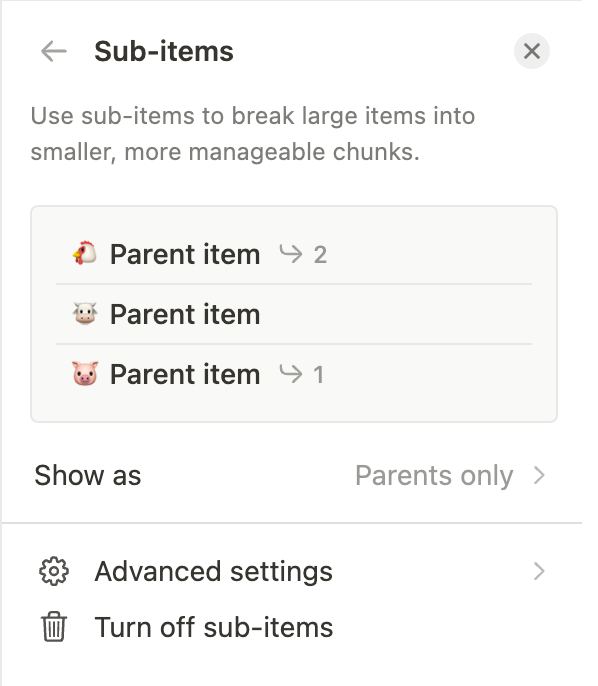Image resolution: width=598 pixels, height=686 pixels.
Task: Select the first Parent item row
Action: click(x=294, y=254)
